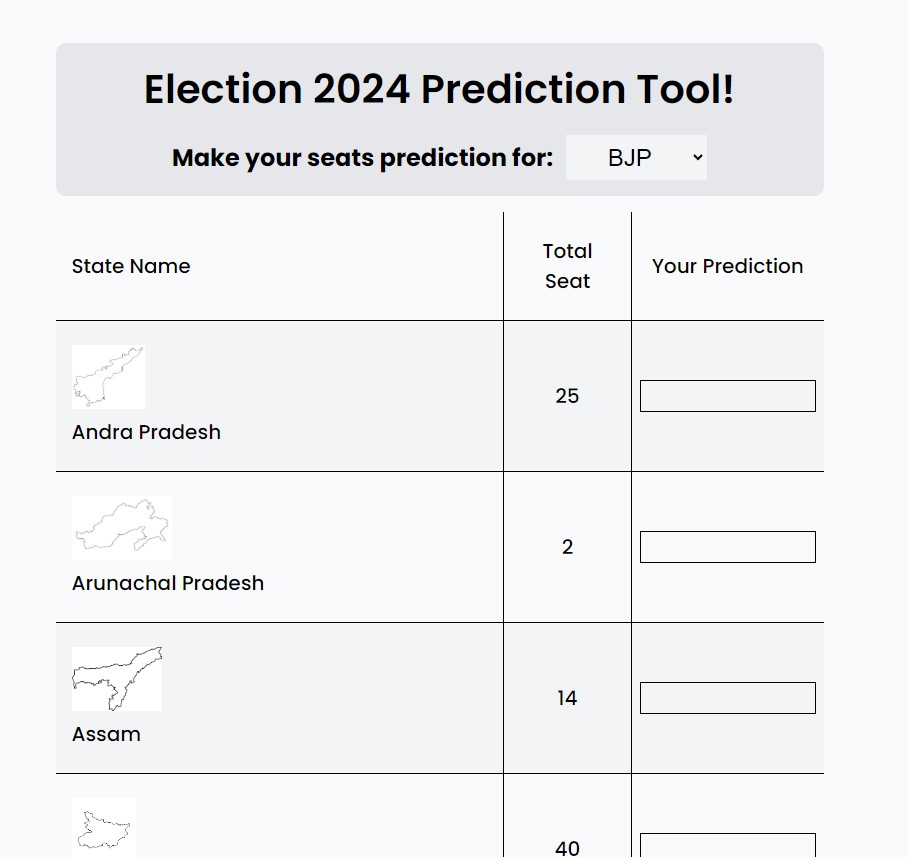Click the Andra Pradesh map outline image
This screenshot has height=857, width=908.
pyautogui.click(x=108, y=377)
